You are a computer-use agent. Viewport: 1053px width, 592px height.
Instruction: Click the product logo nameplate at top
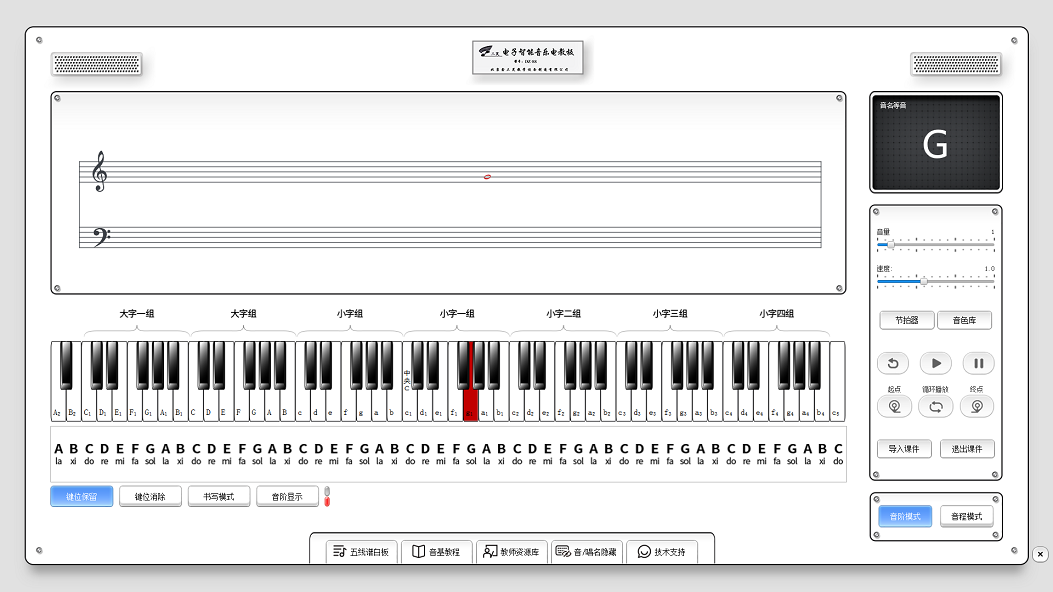(x=528, y=58)
